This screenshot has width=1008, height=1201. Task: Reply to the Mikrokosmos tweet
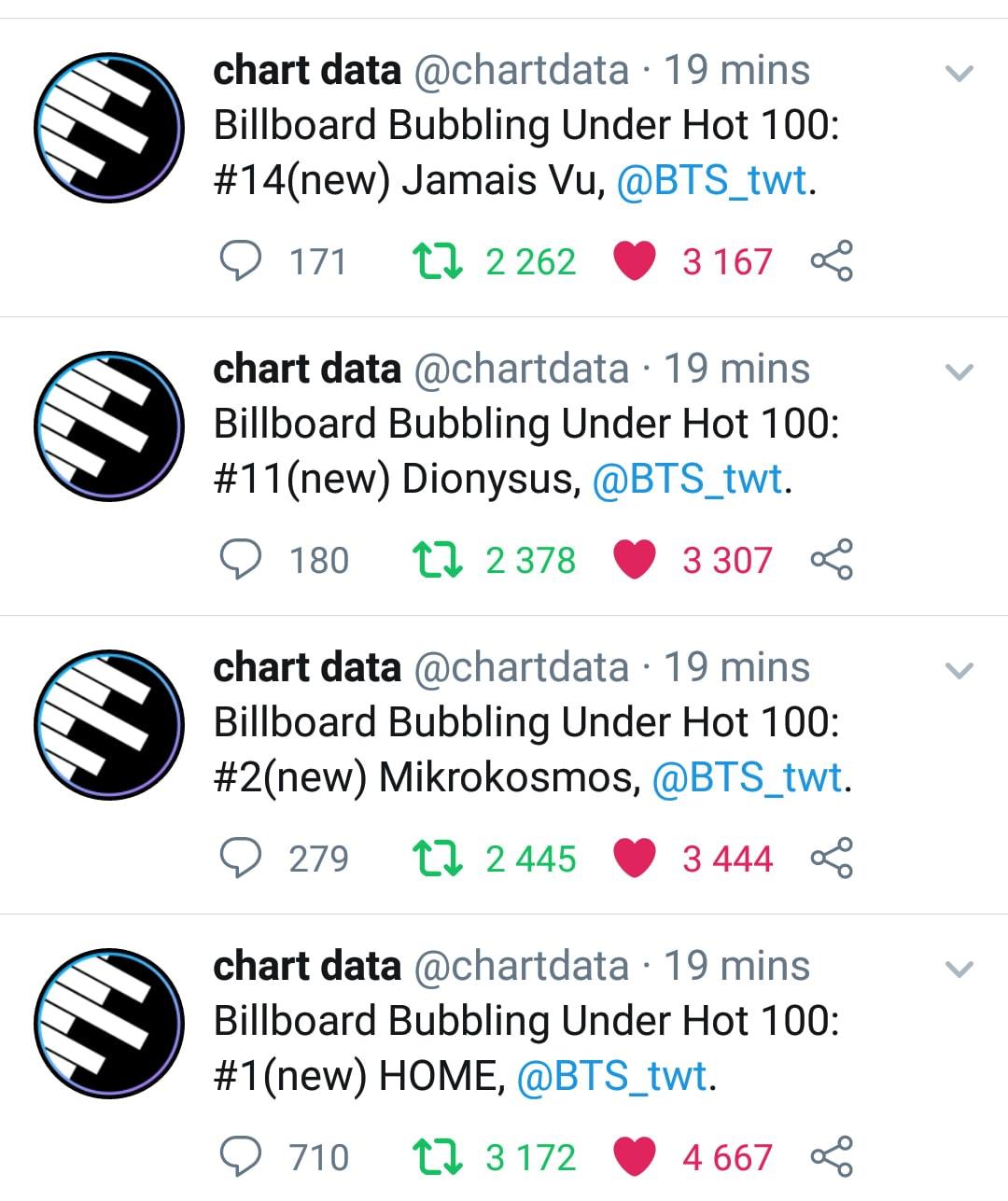click(241, 859)
